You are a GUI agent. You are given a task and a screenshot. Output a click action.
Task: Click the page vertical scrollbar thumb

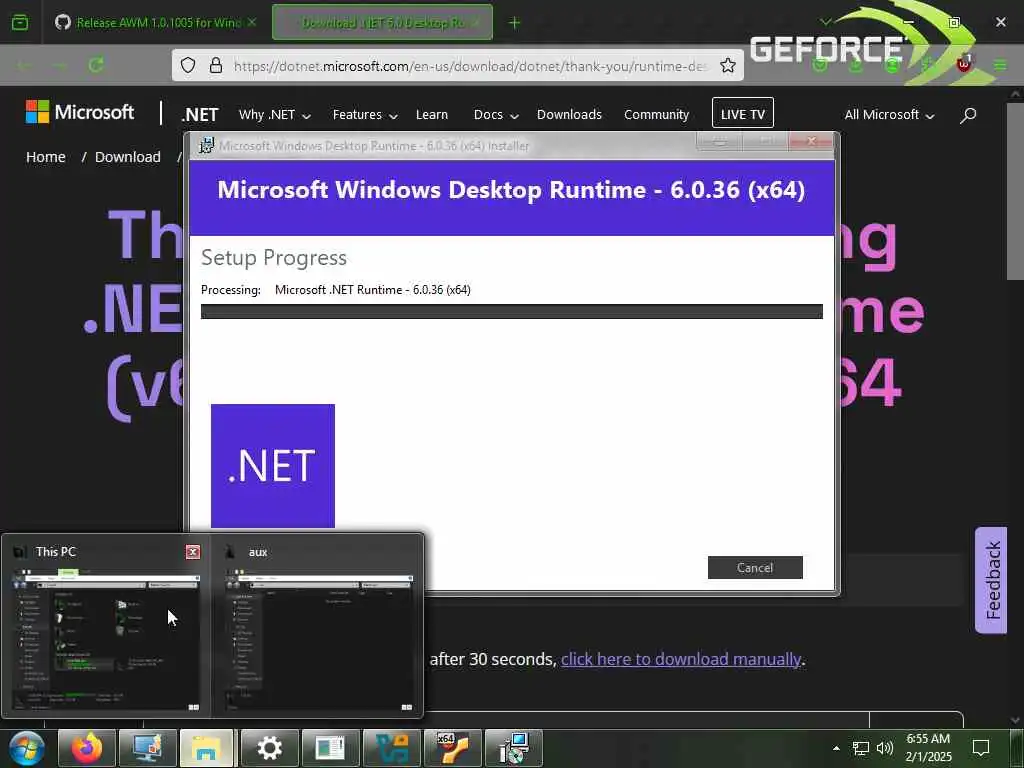point(1015,189)
